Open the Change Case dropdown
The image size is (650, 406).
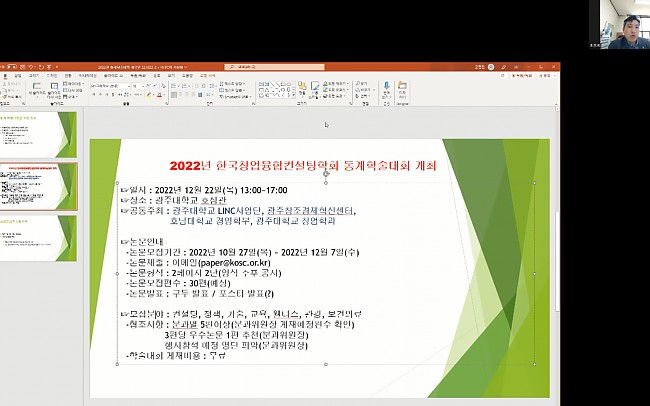(138, 95)
